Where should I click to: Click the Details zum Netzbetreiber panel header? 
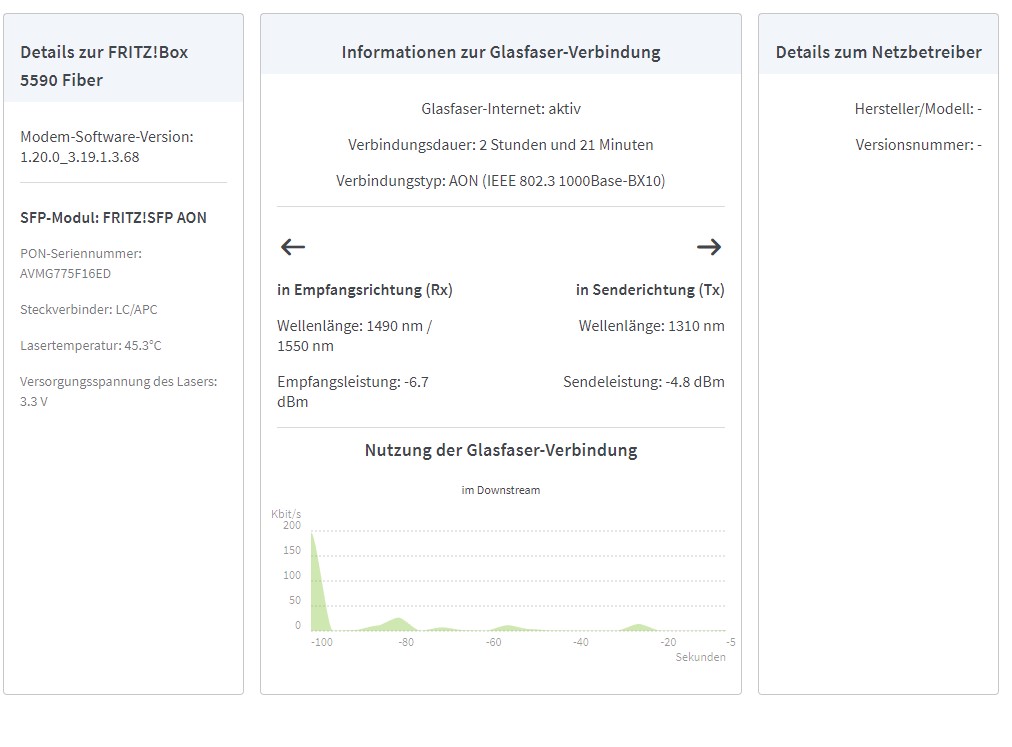(x=878, y=52)
